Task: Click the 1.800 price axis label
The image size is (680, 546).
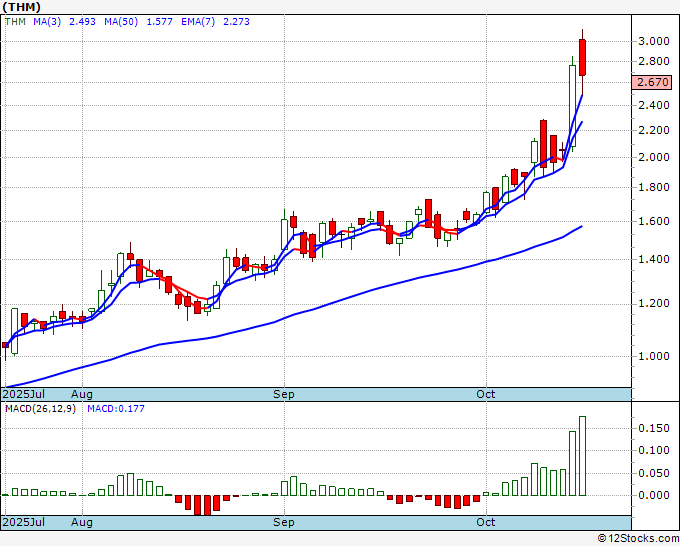Action: 654,187
